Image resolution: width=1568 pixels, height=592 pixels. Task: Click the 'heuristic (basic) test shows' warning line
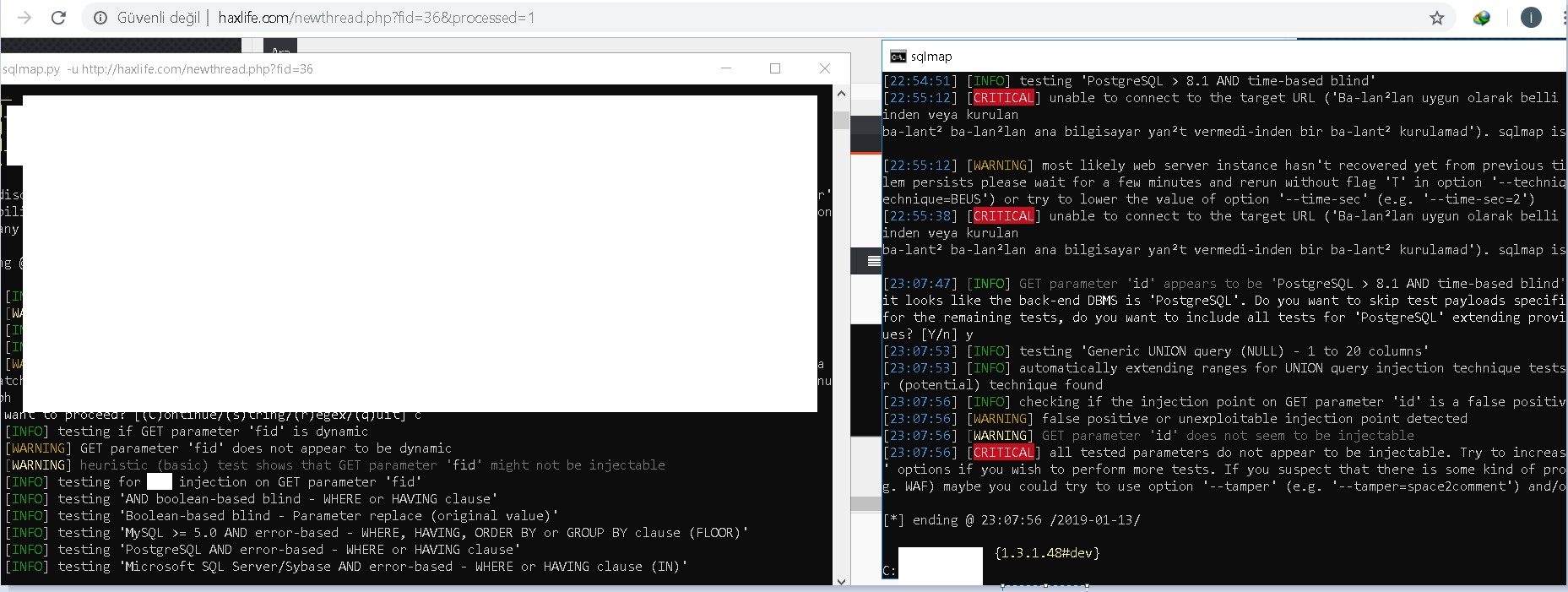[335, 465]
